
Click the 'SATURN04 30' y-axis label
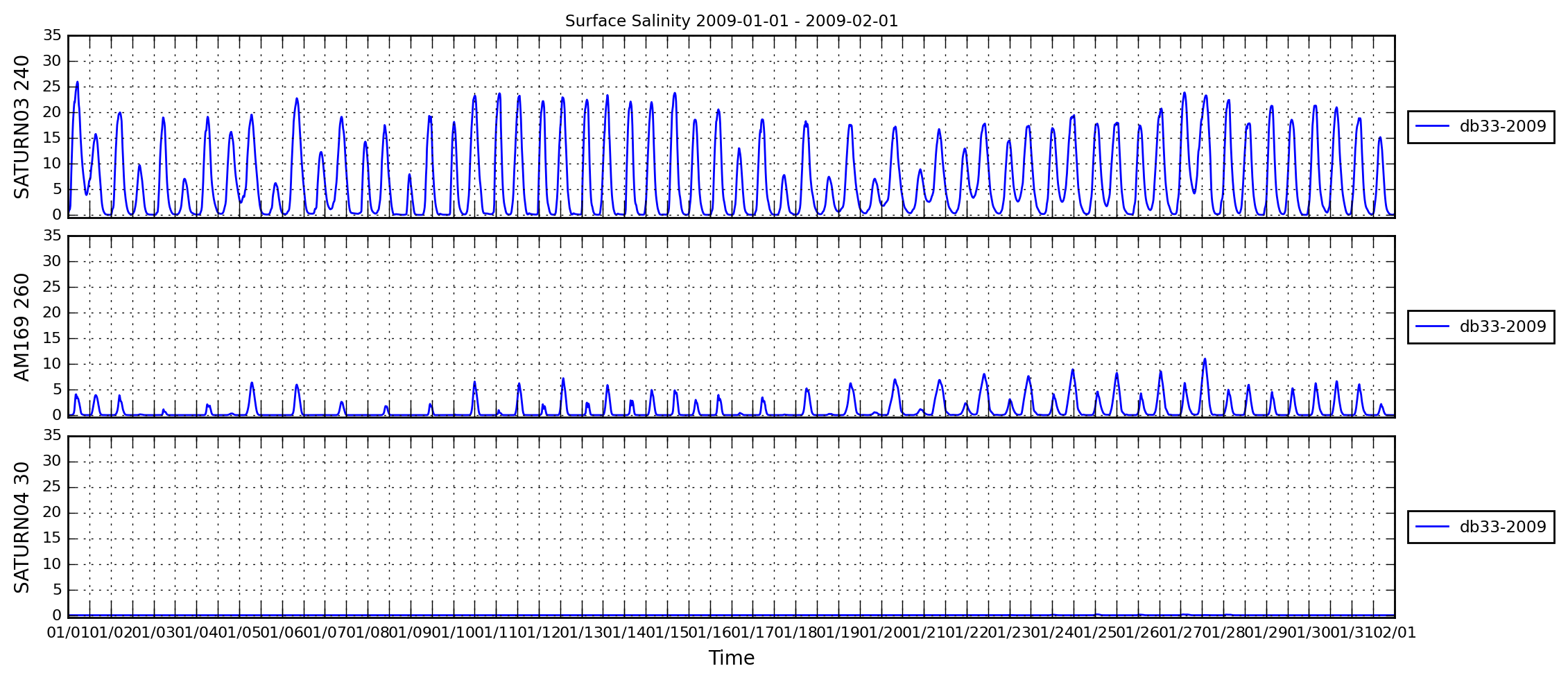point(22,527)
